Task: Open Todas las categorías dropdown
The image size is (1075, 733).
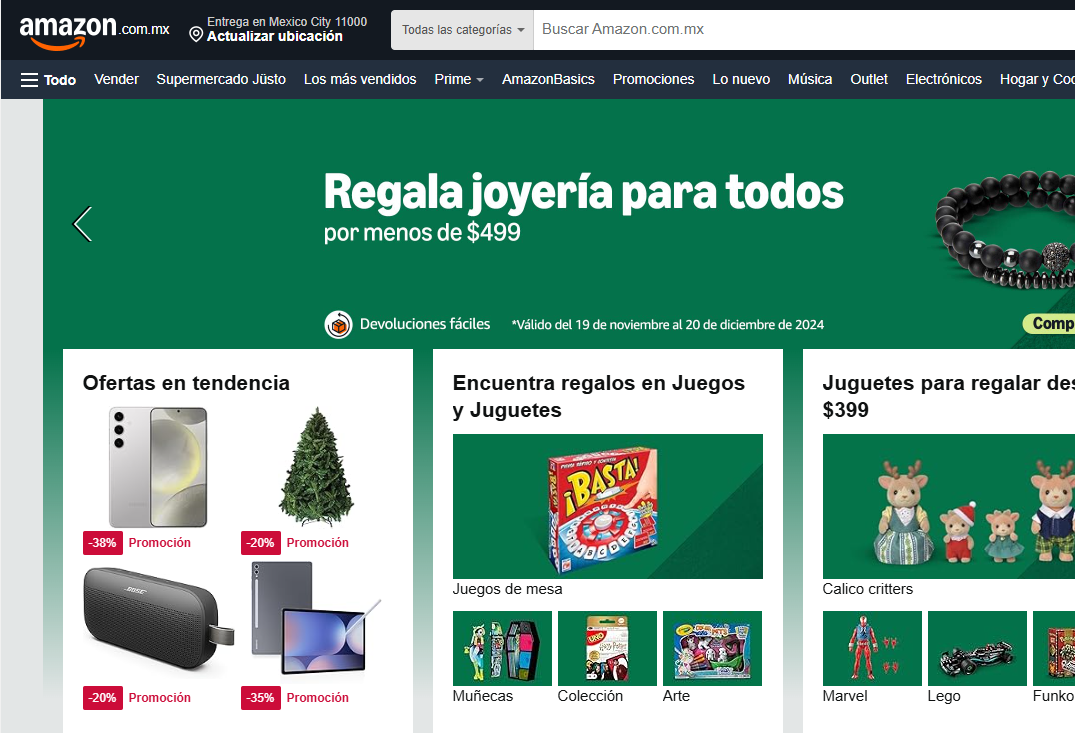Action: [x=462, y=29]
